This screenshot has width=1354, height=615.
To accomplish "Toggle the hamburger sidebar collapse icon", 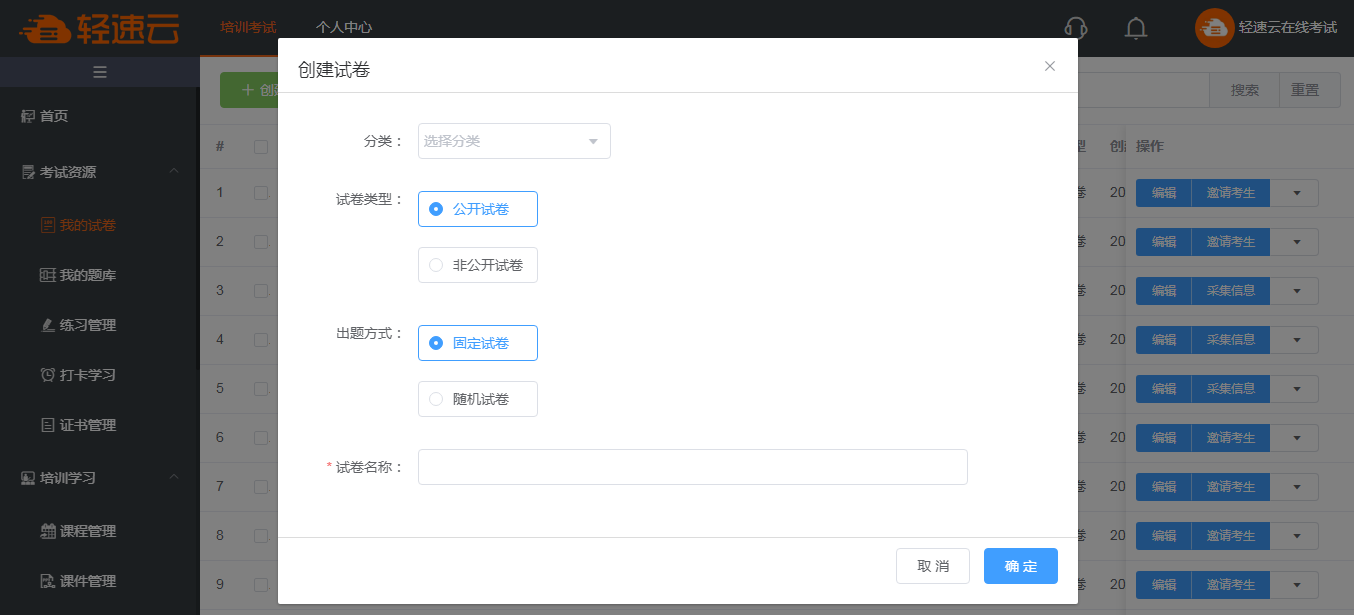I will click(100, 71).
